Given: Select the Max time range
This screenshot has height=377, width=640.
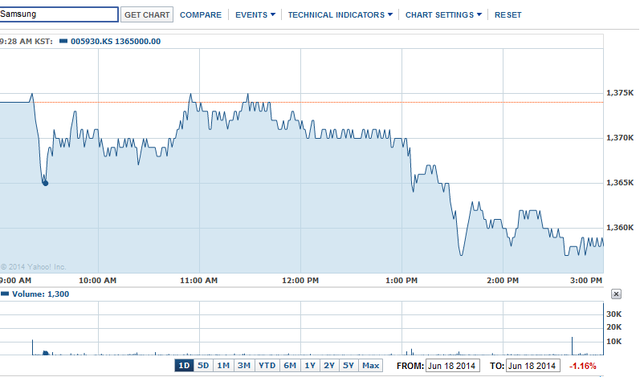Looking at the screenshot, I should (x=371, y=366).
